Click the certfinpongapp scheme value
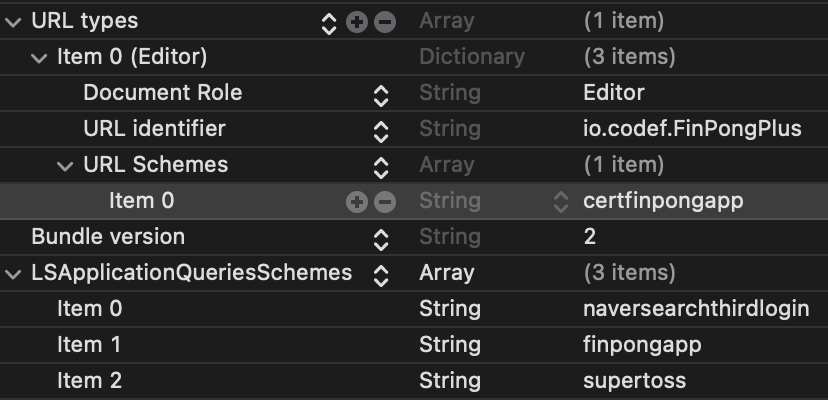 (663, 201)
